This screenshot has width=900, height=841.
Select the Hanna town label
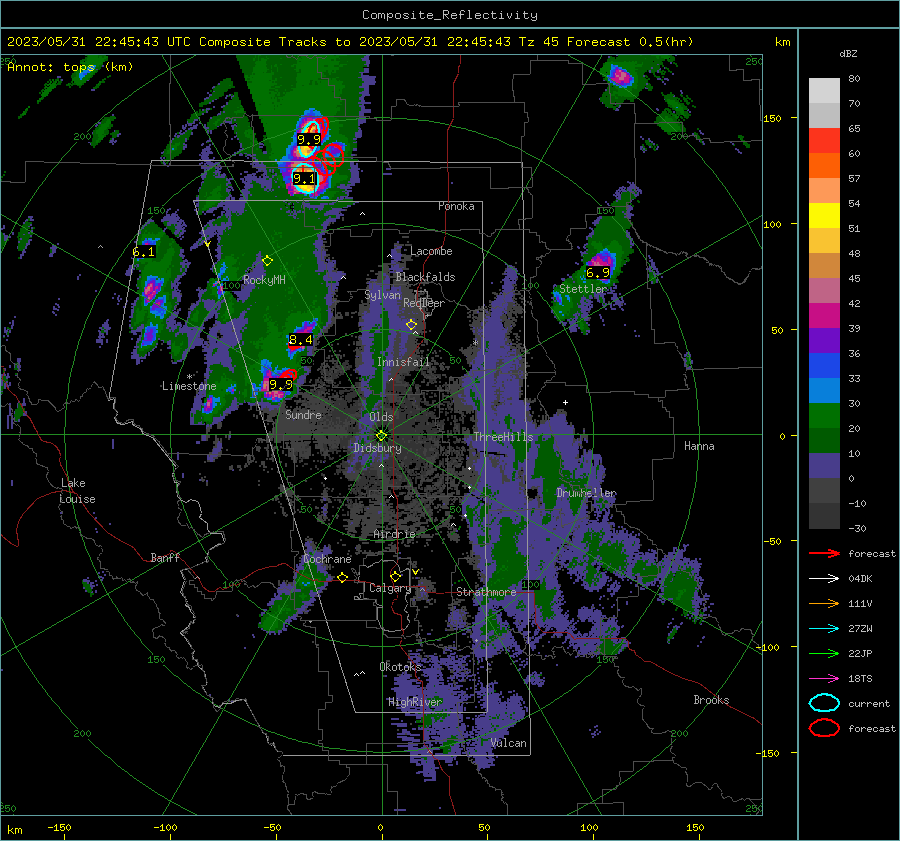click(699, 446)
